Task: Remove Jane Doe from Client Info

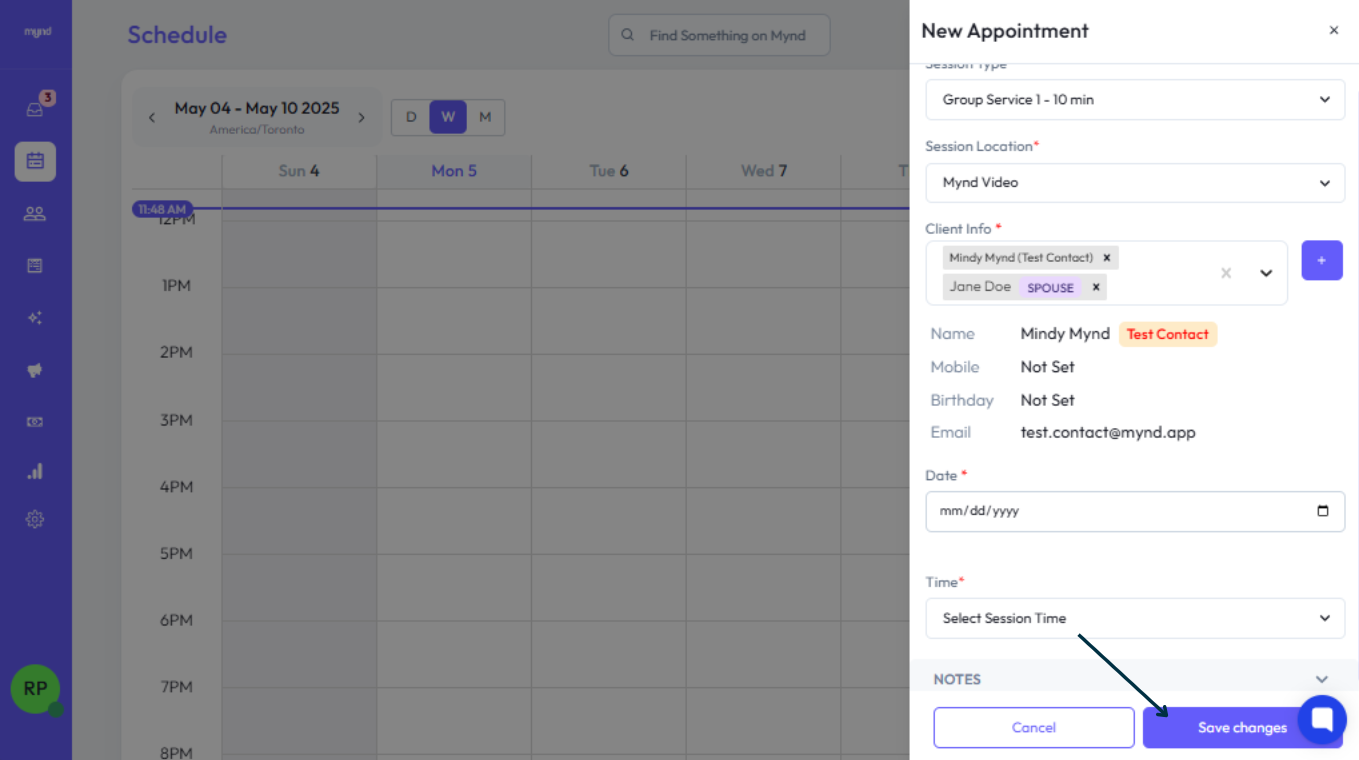Action: tap(1096, 287)
